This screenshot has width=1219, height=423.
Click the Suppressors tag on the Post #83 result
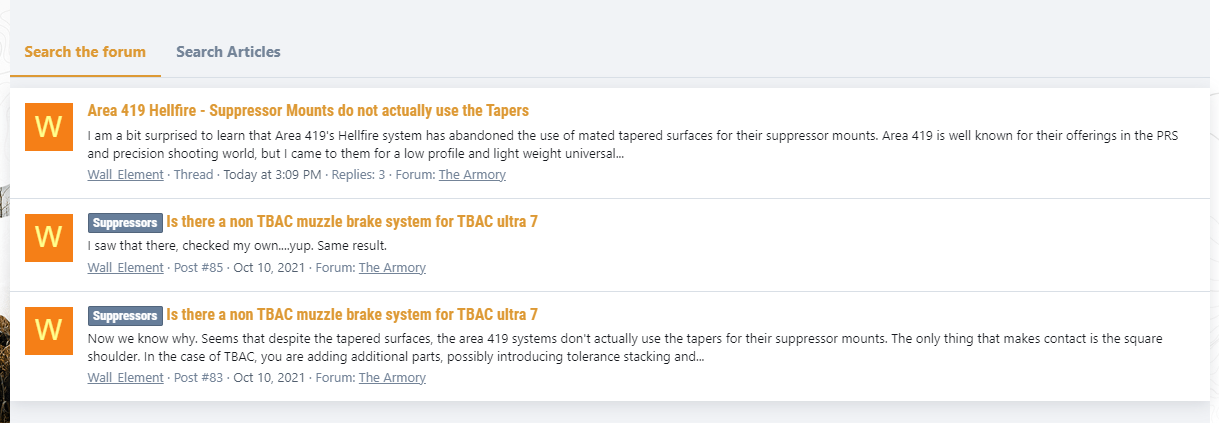[125, 315]
